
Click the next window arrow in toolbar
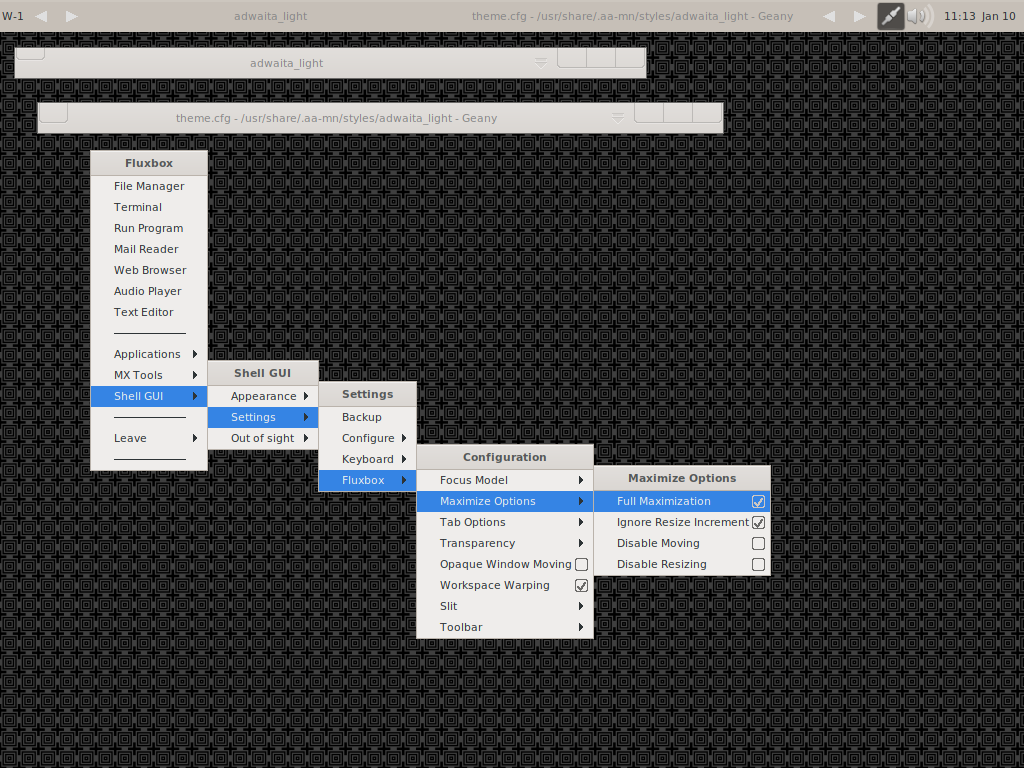pos(859,16)
